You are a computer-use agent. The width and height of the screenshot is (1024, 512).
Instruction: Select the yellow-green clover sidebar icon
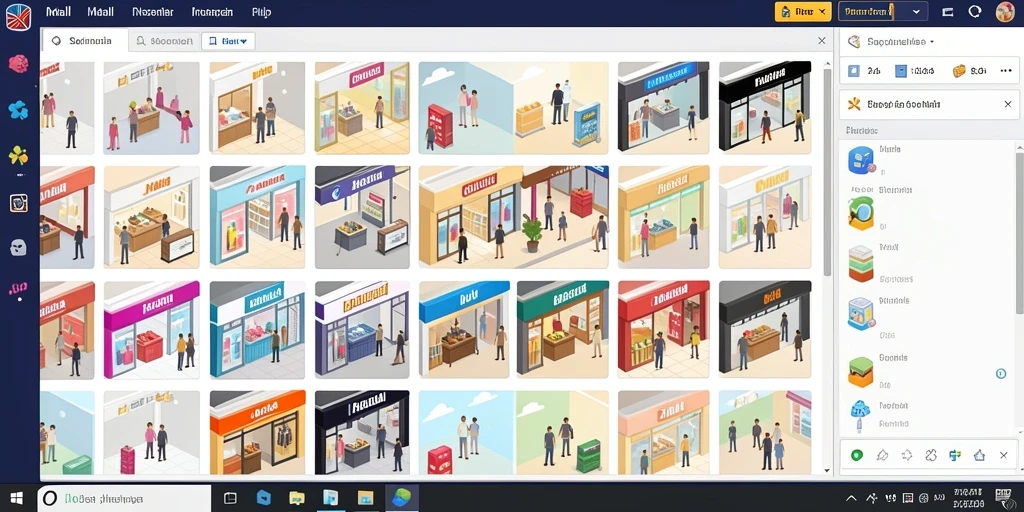pos(18,156)
